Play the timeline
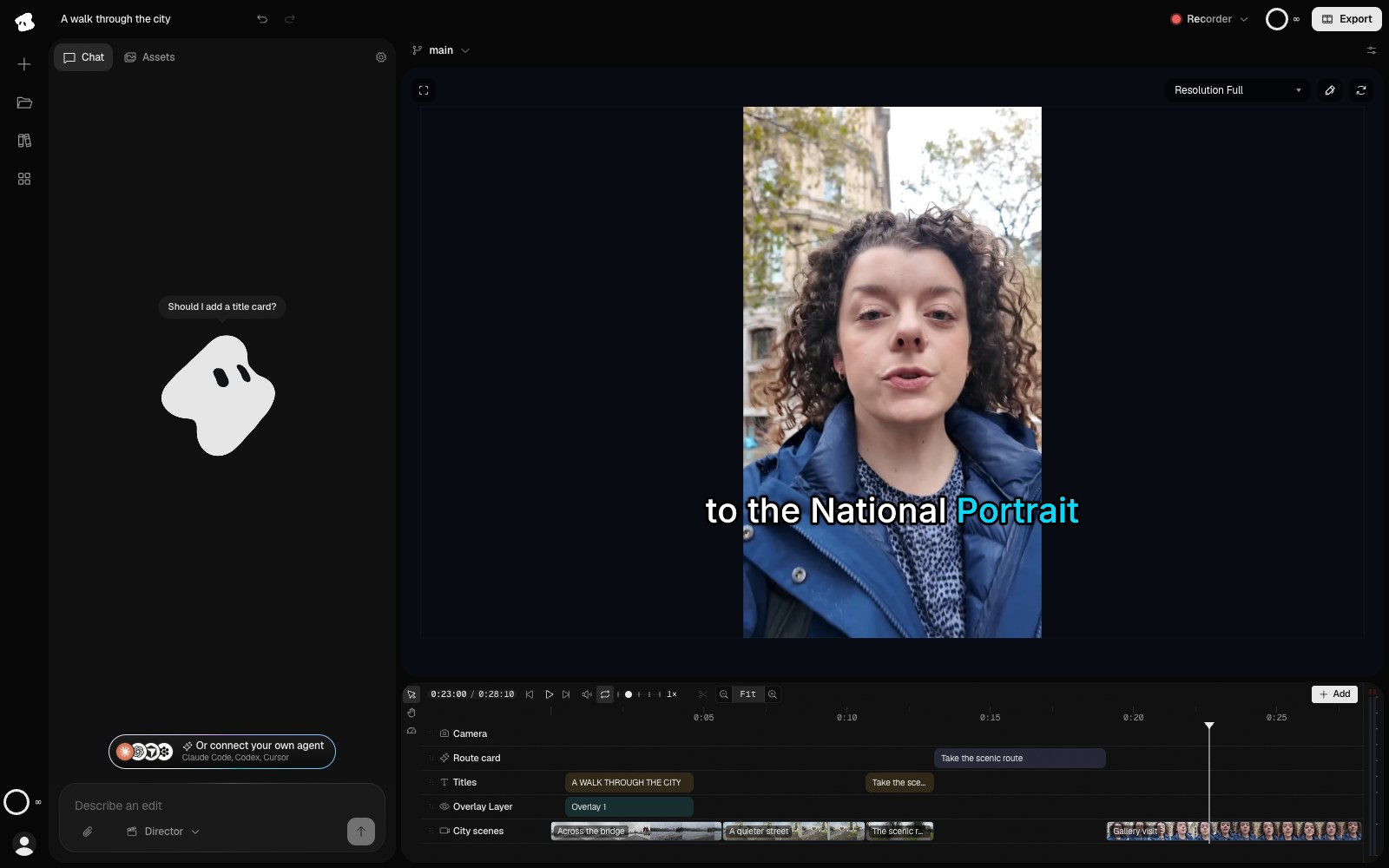 coord(549,694)
